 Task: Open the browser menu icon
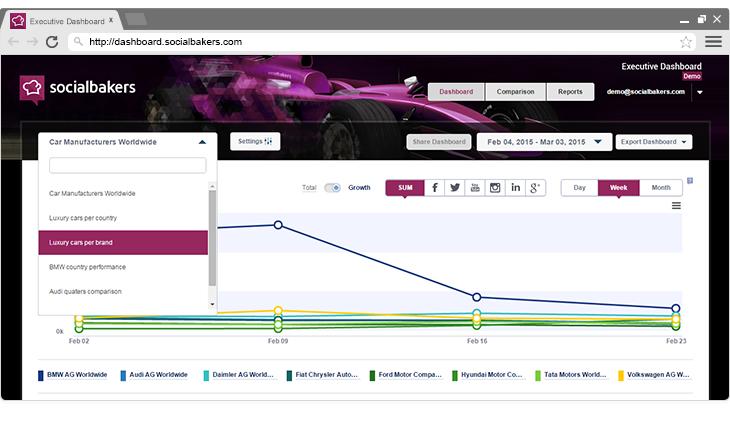713,42
